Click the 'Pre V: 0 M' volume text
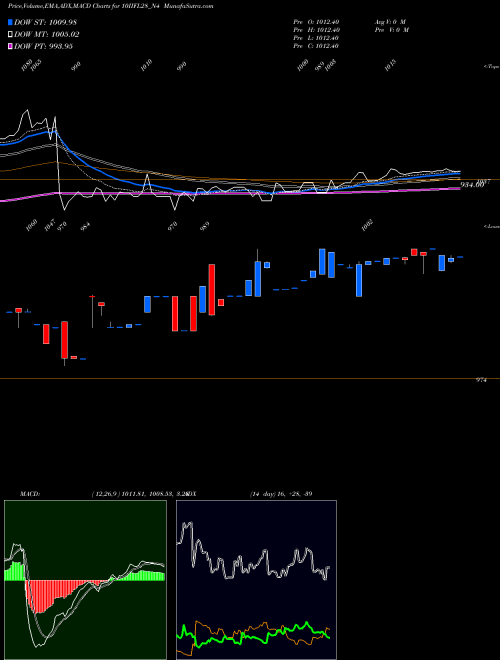The image size is (500, 660). coord(392,30)
